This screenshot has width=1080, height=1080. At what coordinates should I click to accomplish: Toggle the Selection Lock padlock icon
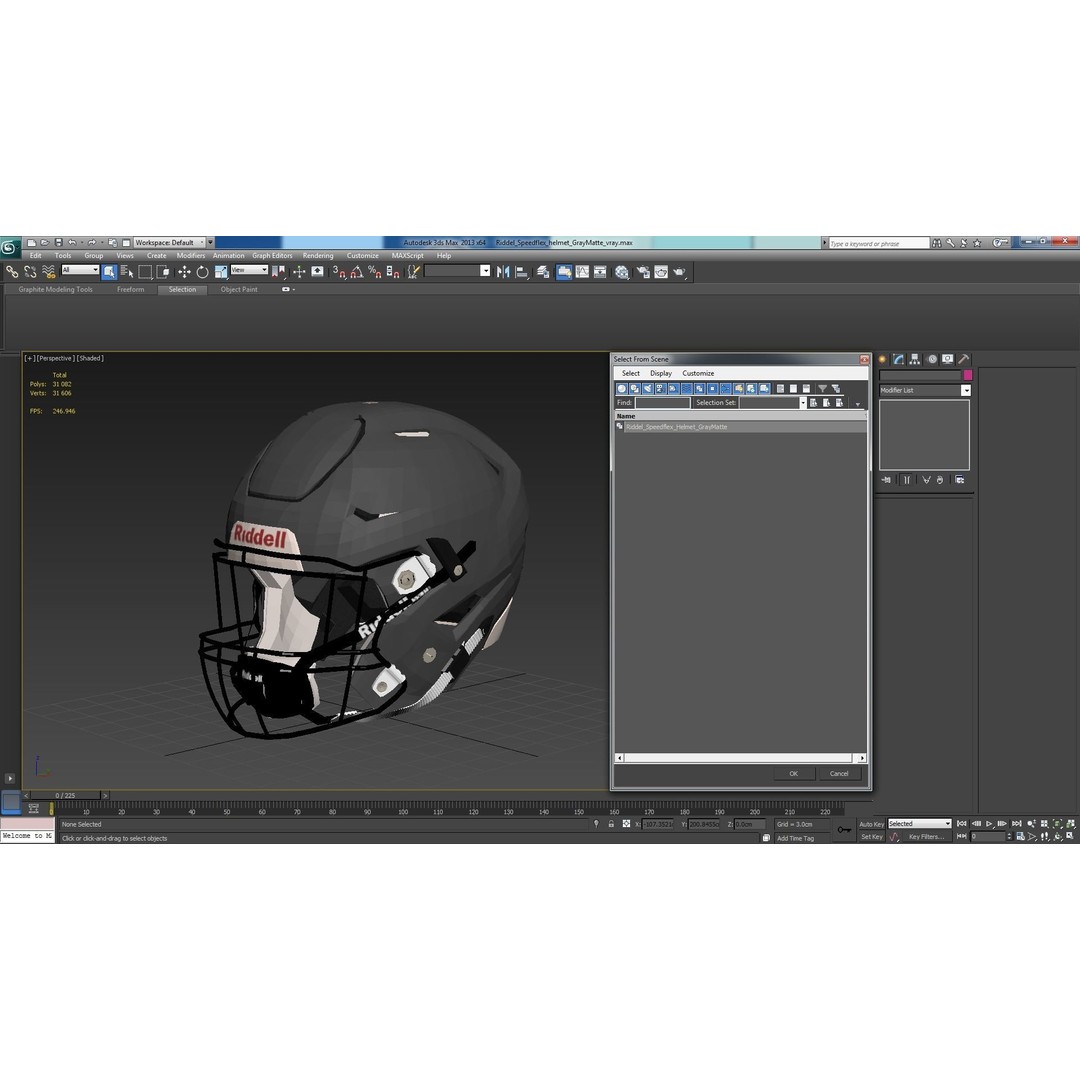pyautogui.click(x=611, y=824)
